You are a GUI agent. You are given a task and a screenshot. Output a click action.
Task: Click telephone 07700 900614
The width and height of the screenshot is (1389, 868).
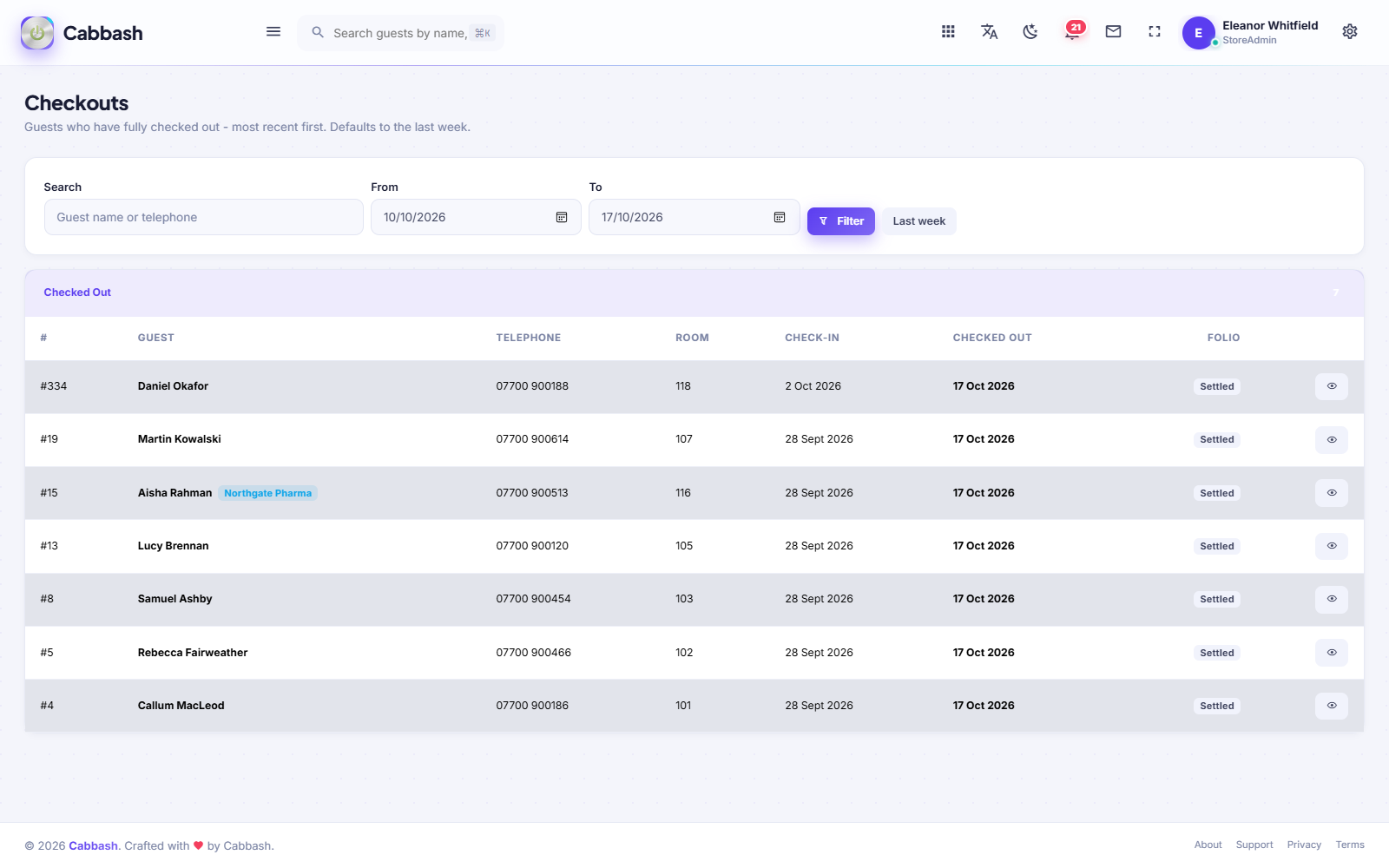[532, 439]
